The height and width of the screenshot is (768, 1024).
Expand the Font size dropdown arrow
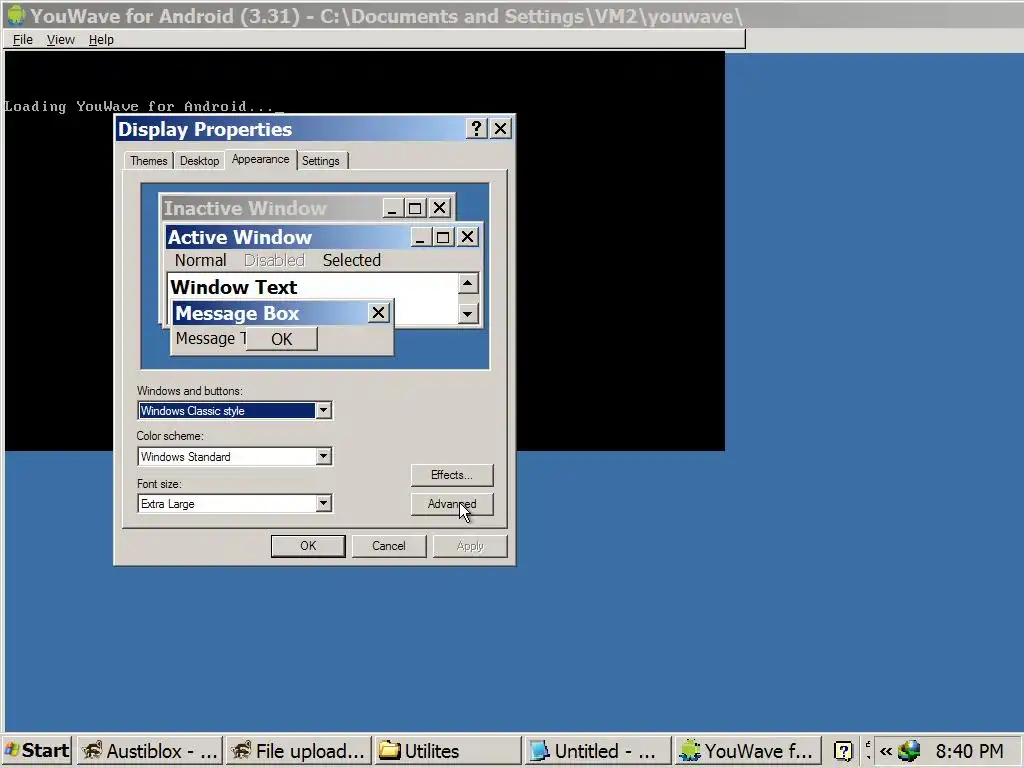[x=323, y=504]
